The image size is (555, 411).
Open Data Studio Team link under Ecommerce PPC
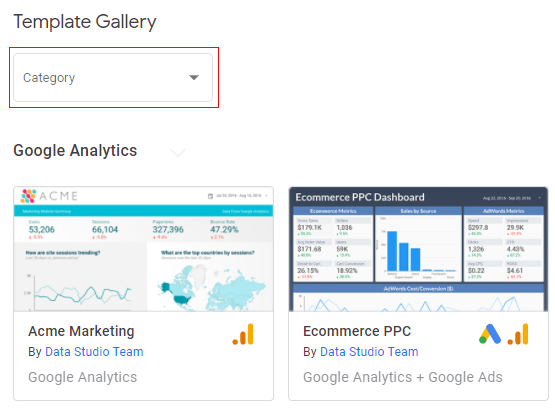(369, 352)
